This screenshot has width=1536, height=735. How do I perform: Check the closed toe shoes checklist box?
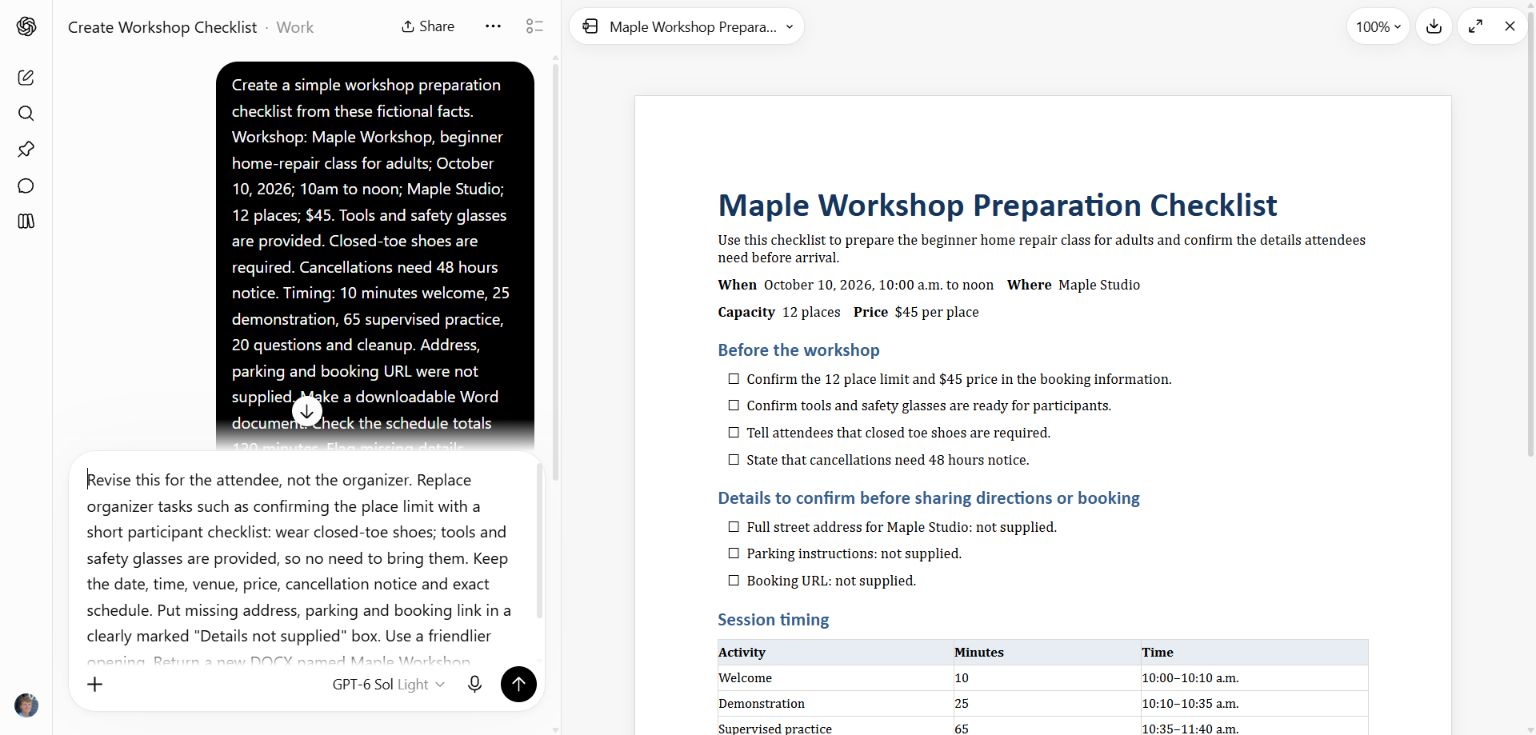coord(734,433)
